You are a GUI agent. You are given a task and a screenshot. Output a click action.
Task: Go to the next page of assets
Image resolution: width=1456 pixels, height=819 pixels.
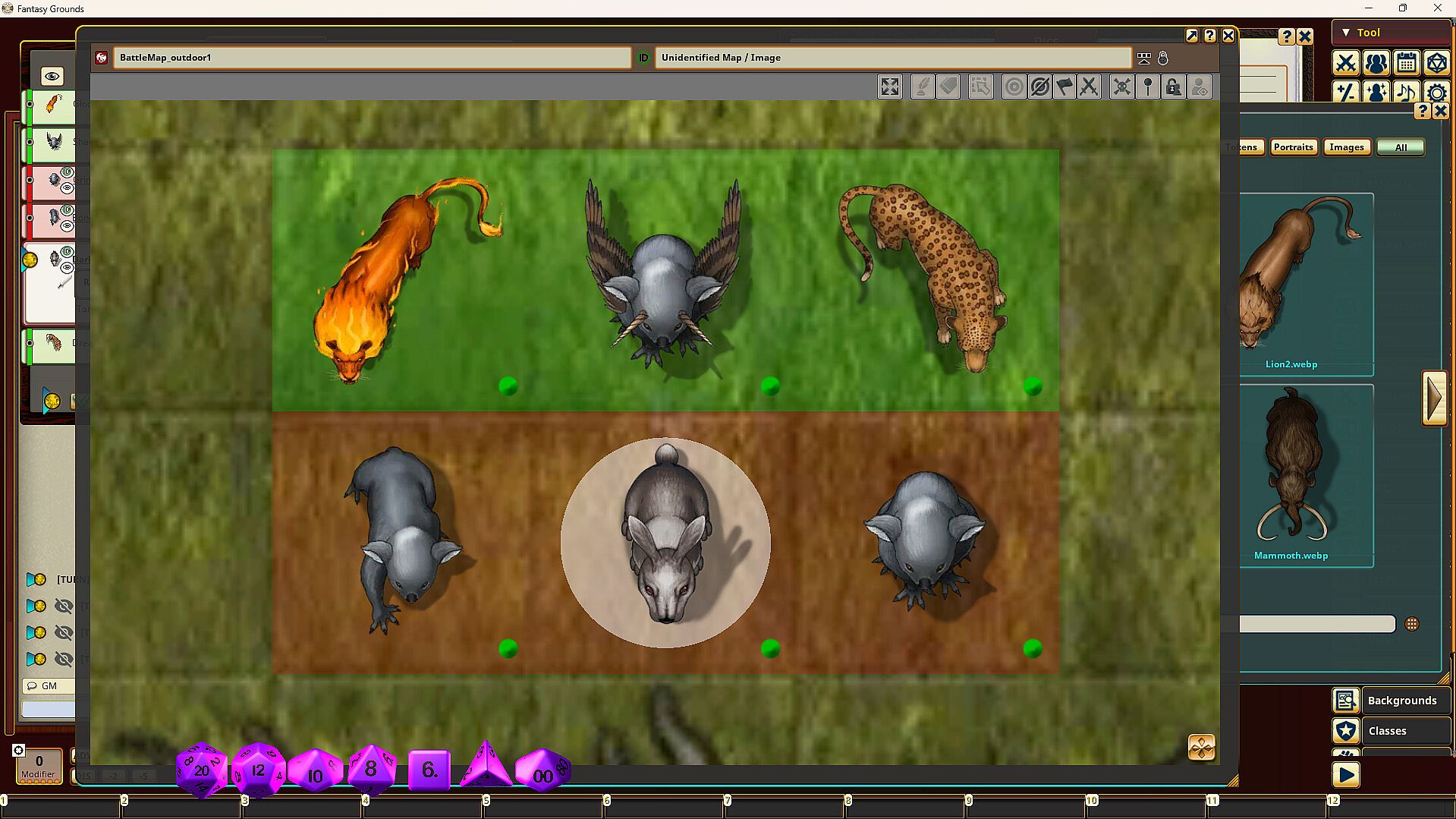[x=1434, y=398]
